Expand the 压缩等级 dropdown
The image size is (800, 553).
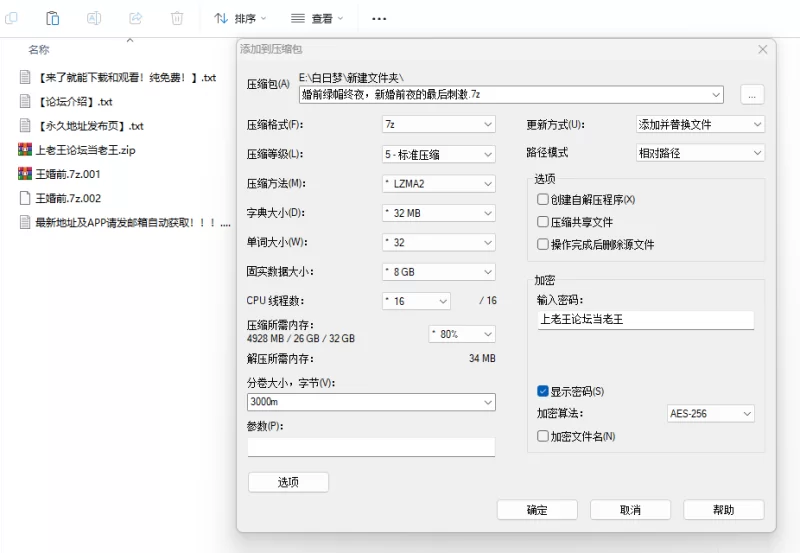tap(438, 154)
